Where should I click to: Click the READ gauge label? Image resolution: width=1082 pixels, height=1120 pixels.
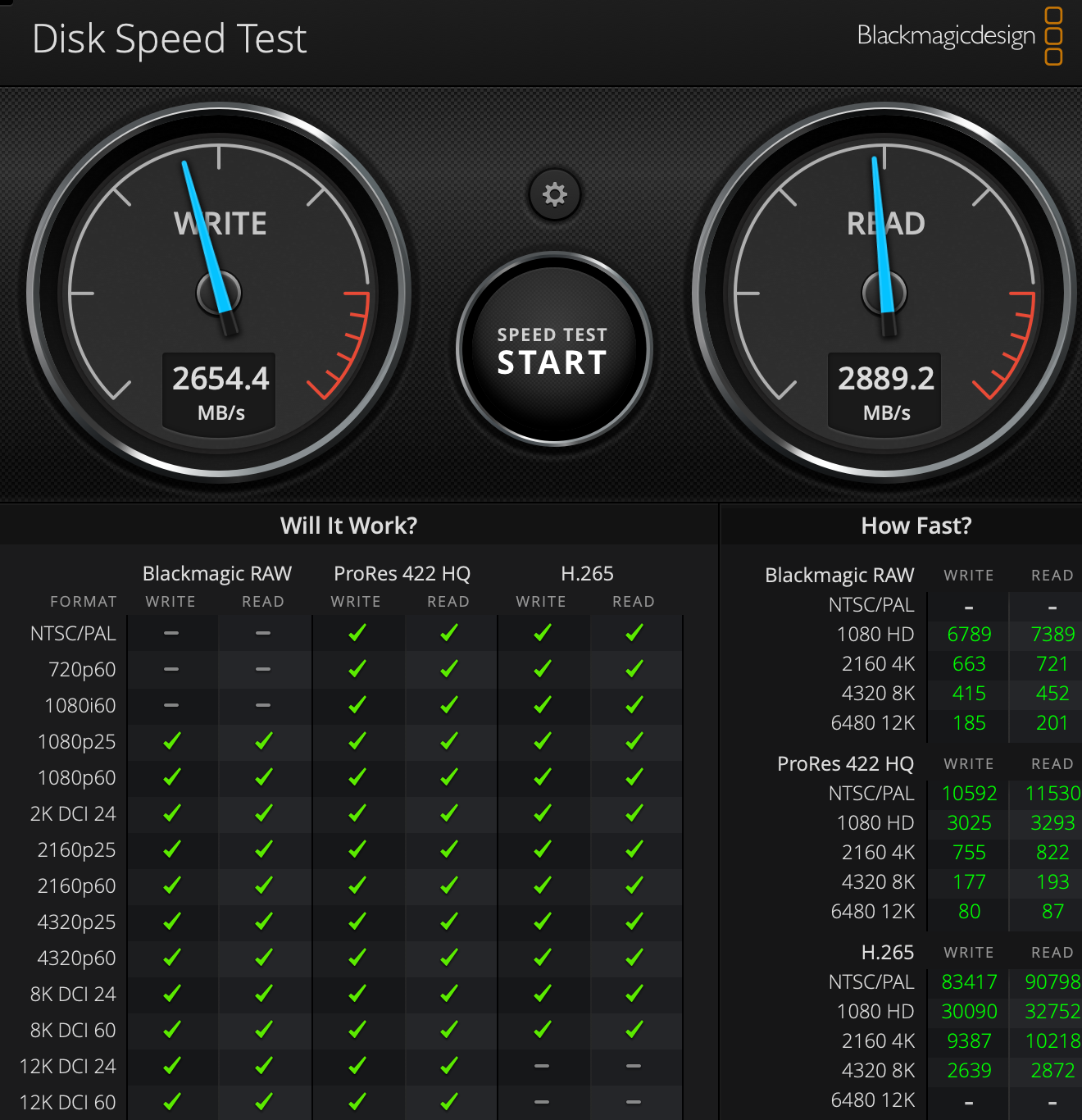886,224
